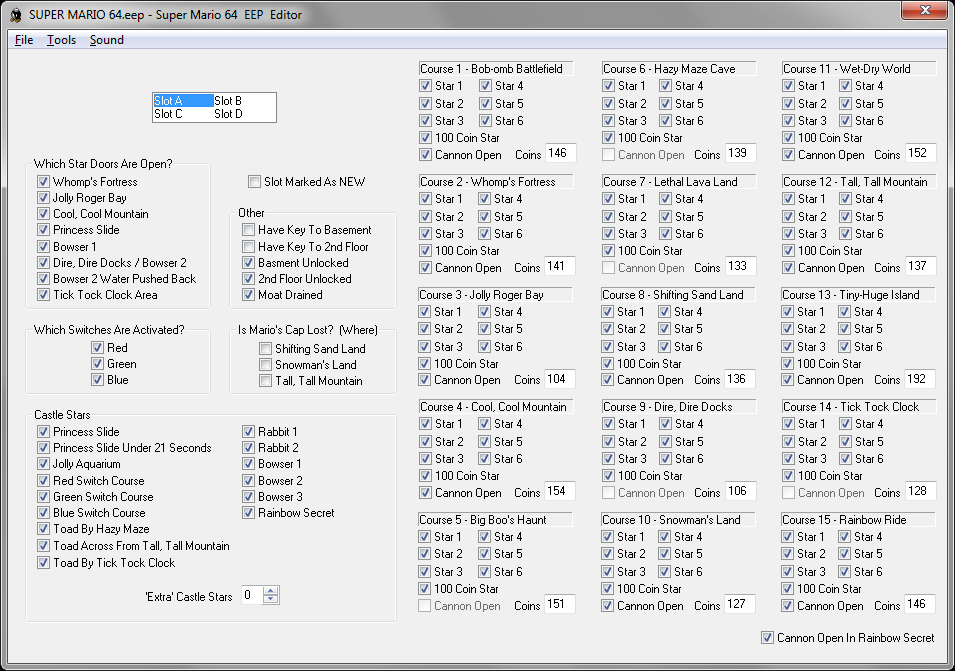
Task: Click the Extra Castle Stars value field
Action: click(x=252, y=595)
